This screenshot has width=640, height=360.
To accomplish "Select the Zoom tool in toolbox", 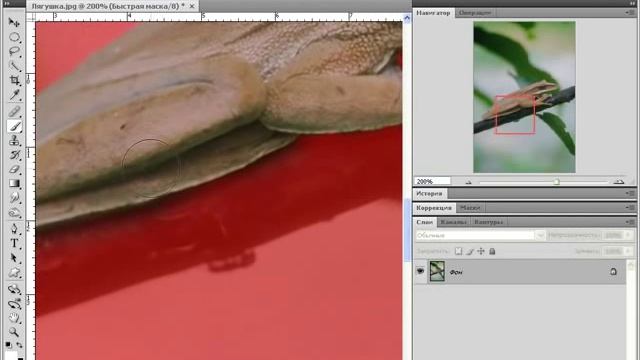I will (x=14, y=332).
